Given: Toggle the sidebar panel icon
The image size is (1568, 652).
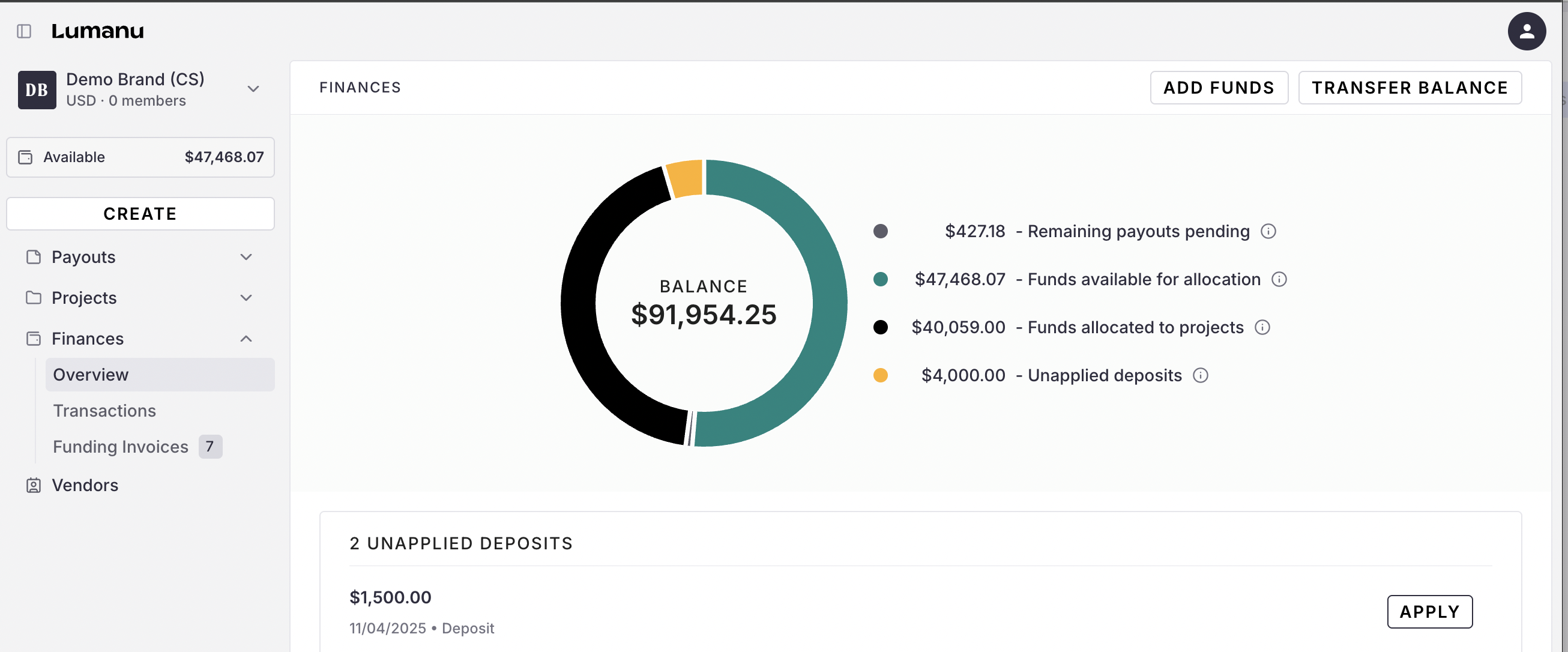Looking at the screenshot, I should click(x=25, y=31).
